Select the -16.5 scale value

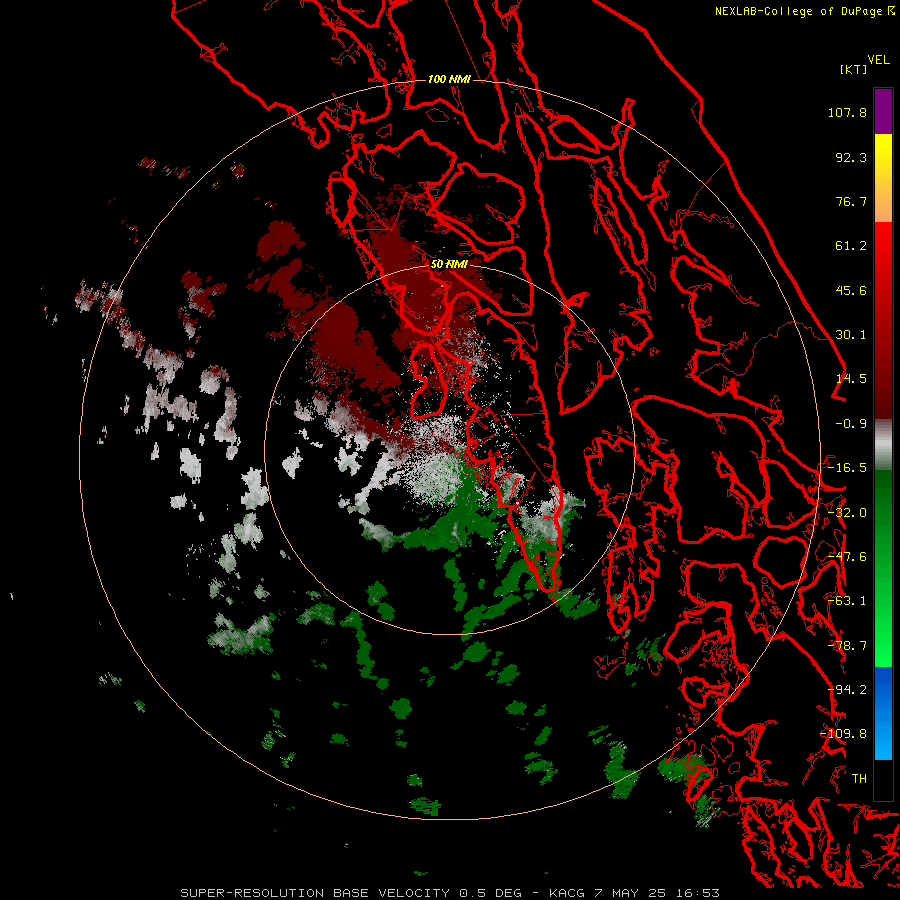(847, 468)
